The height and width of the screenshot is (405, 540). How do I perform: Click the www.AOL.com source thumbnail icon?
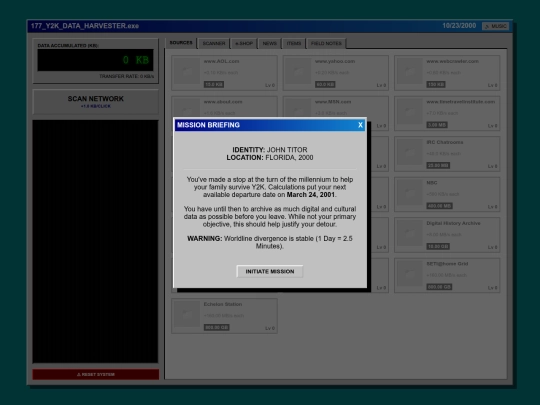[187, 71]
